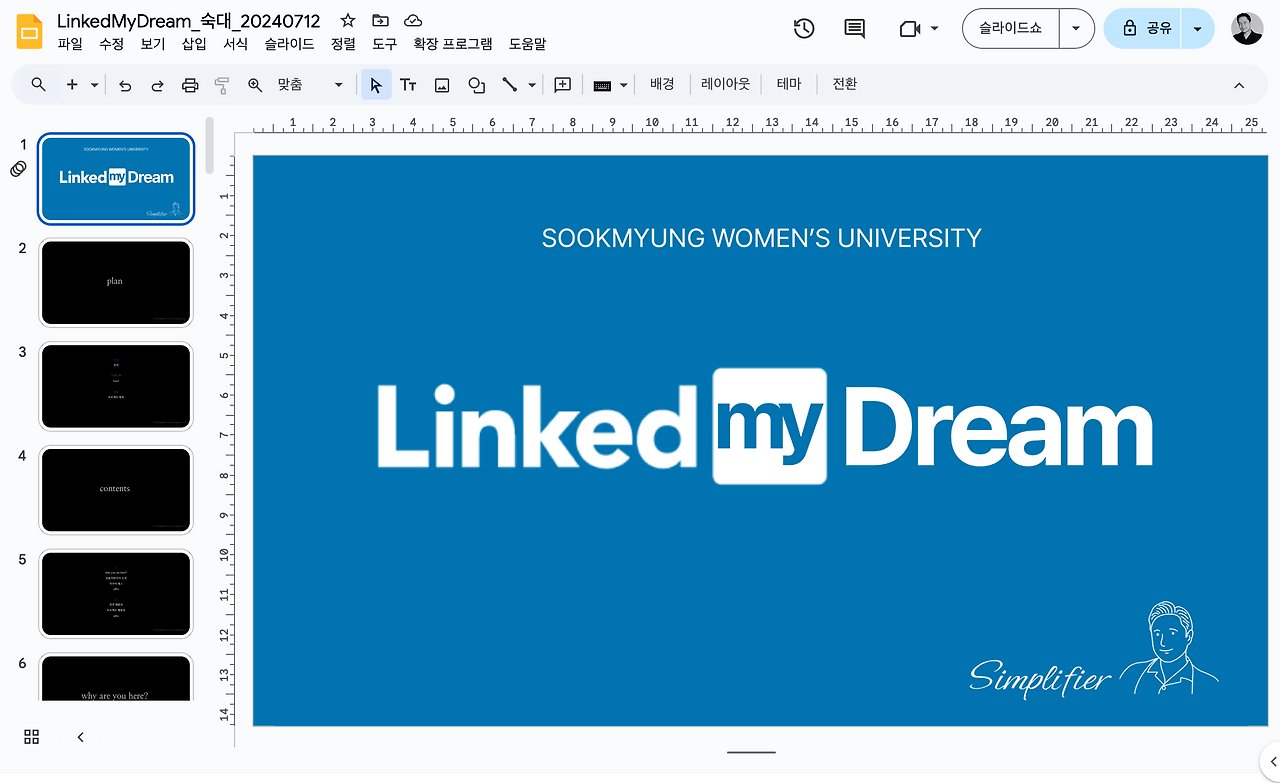Click the print icon

(x=190, y=85)
